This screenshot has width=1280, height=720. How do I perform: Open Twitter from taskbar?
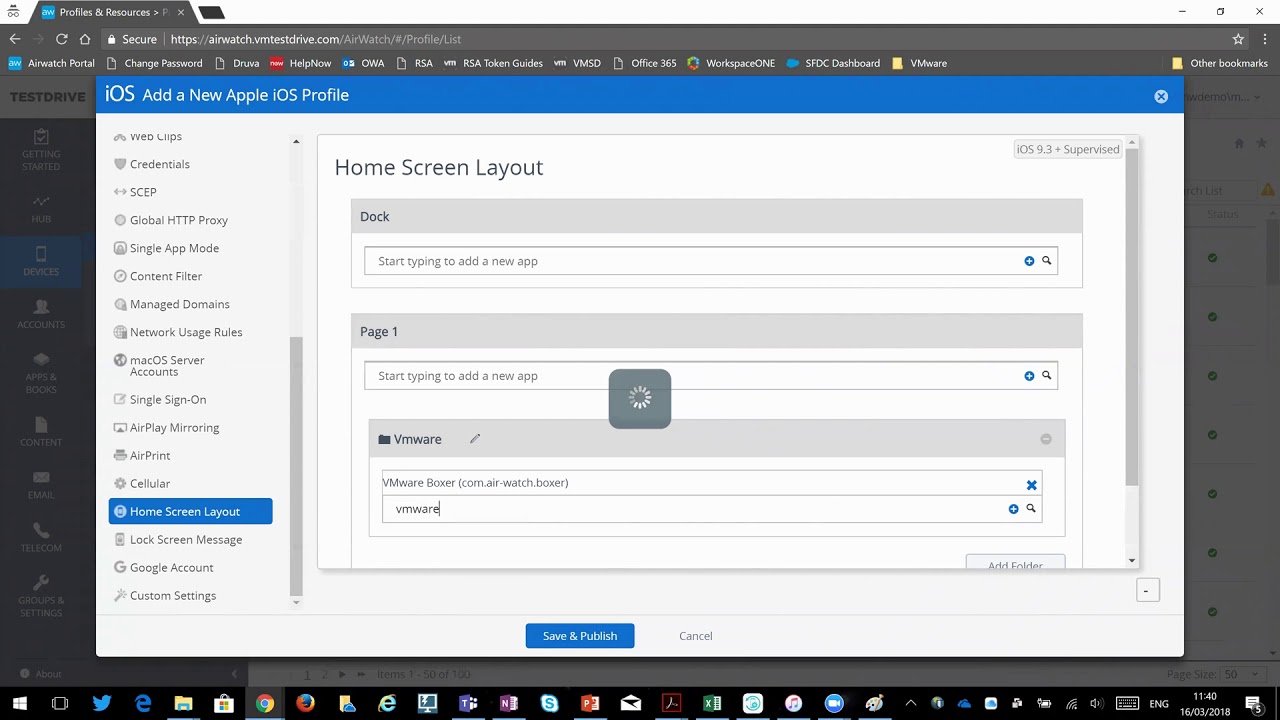coord(101,704)
